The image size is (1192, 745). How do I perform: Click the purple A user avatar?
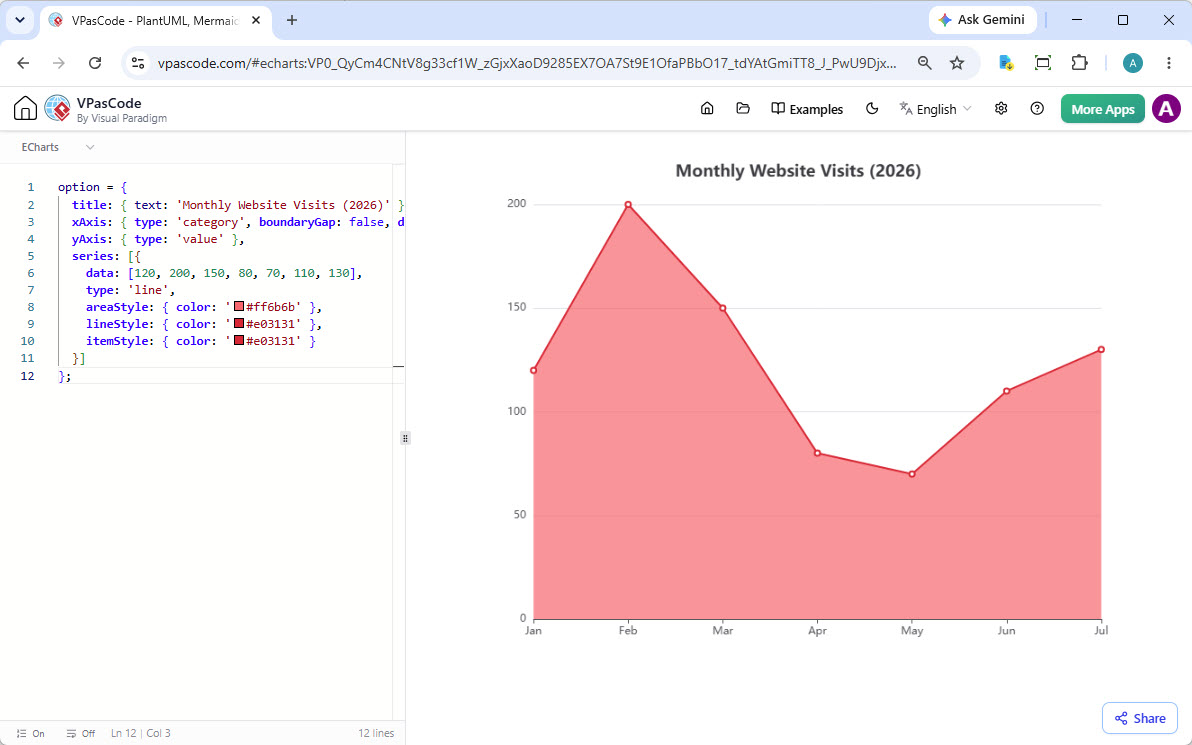tap(1166, 109)
